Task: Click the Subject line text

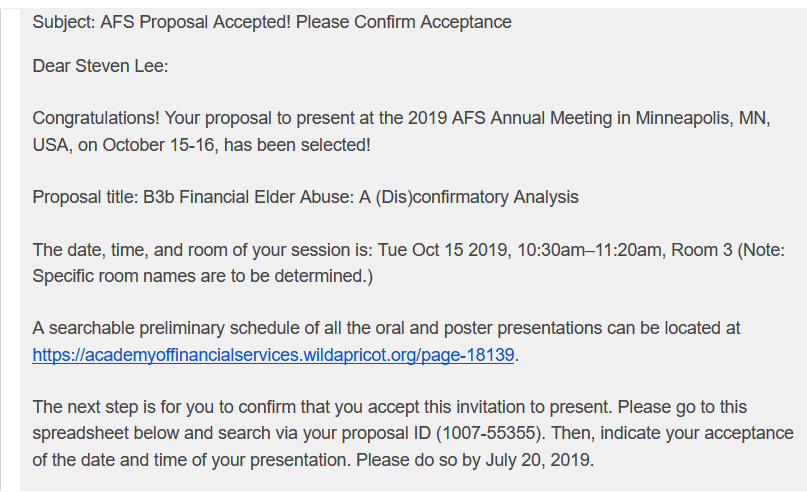Action: (272, 22)
